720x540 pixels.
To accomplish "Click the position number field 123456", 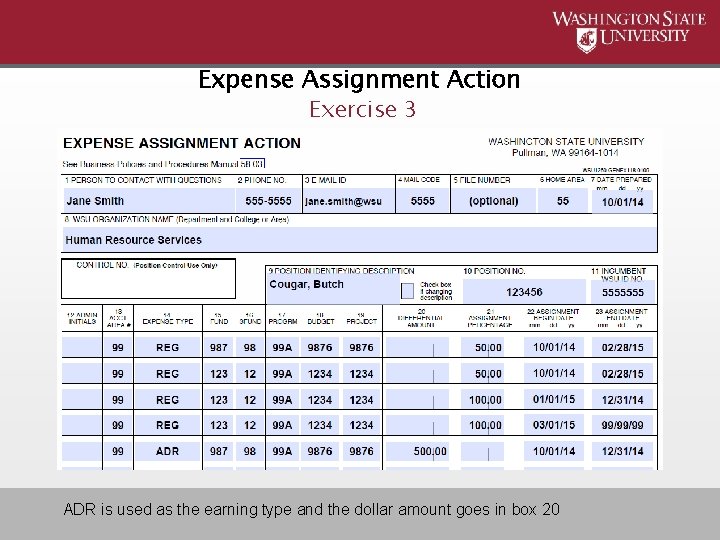I will [x=524, y=292].
